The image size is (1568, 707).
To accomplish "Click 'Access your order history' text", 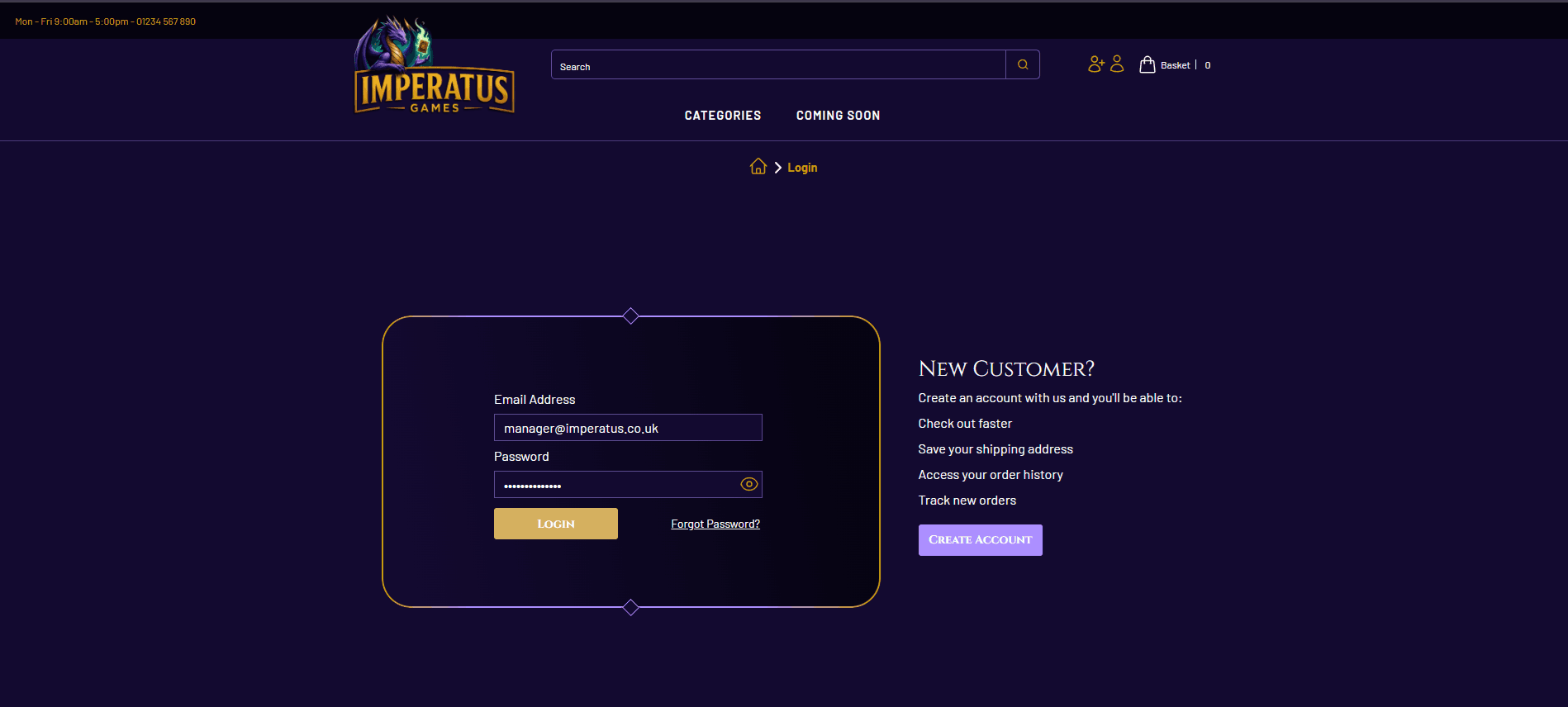I will 991,475.
